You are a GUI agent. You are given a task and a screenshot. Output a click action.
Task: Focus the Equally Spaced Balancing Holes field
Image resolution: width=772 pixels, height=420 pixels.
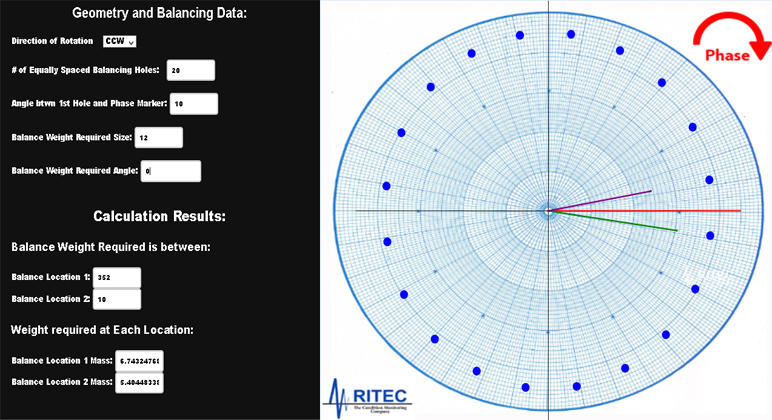(190, 70)
